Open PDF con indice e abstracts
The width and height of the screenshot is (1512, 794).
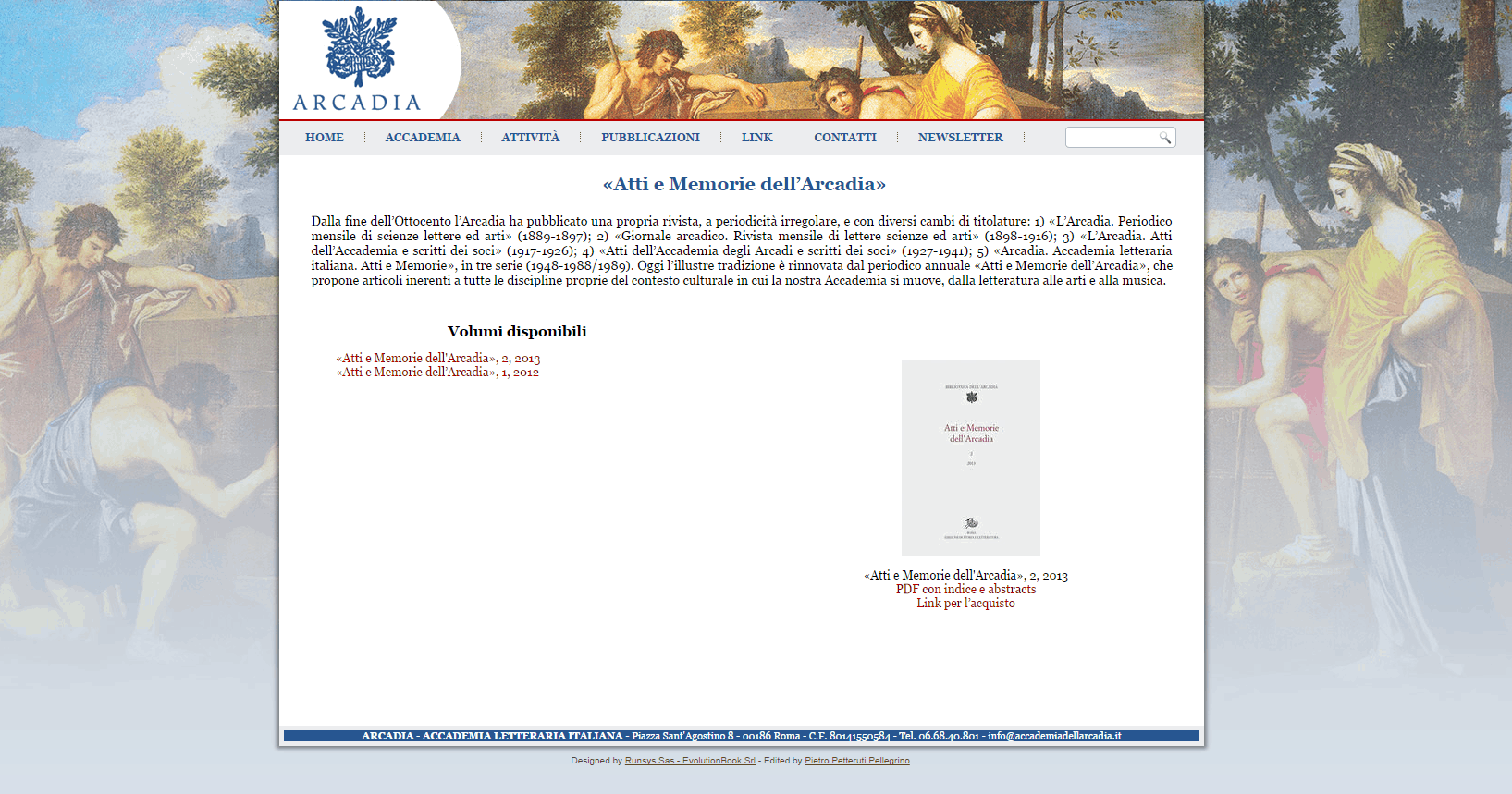pos(965,589)
